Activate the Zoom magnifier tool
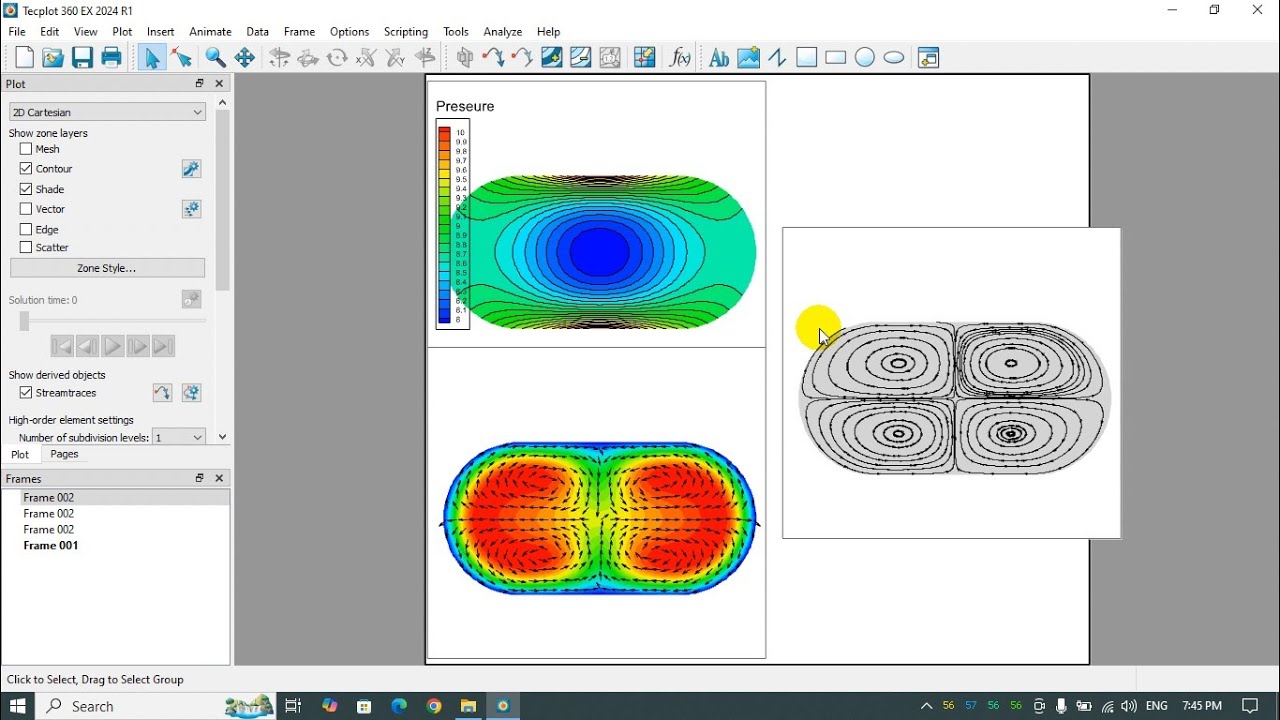The height and width of the screenshot is (720, 1280). [x=215, y=58]
